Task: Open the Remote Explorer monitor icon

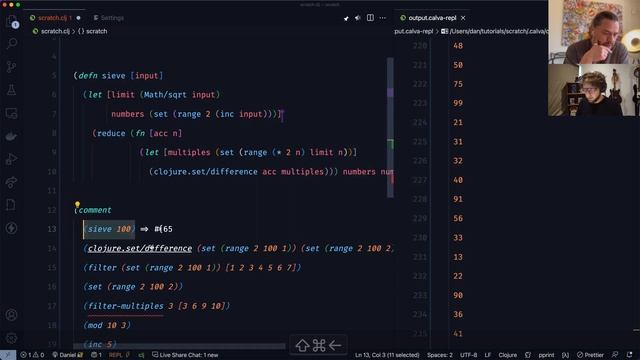Action: coord(11,113)
